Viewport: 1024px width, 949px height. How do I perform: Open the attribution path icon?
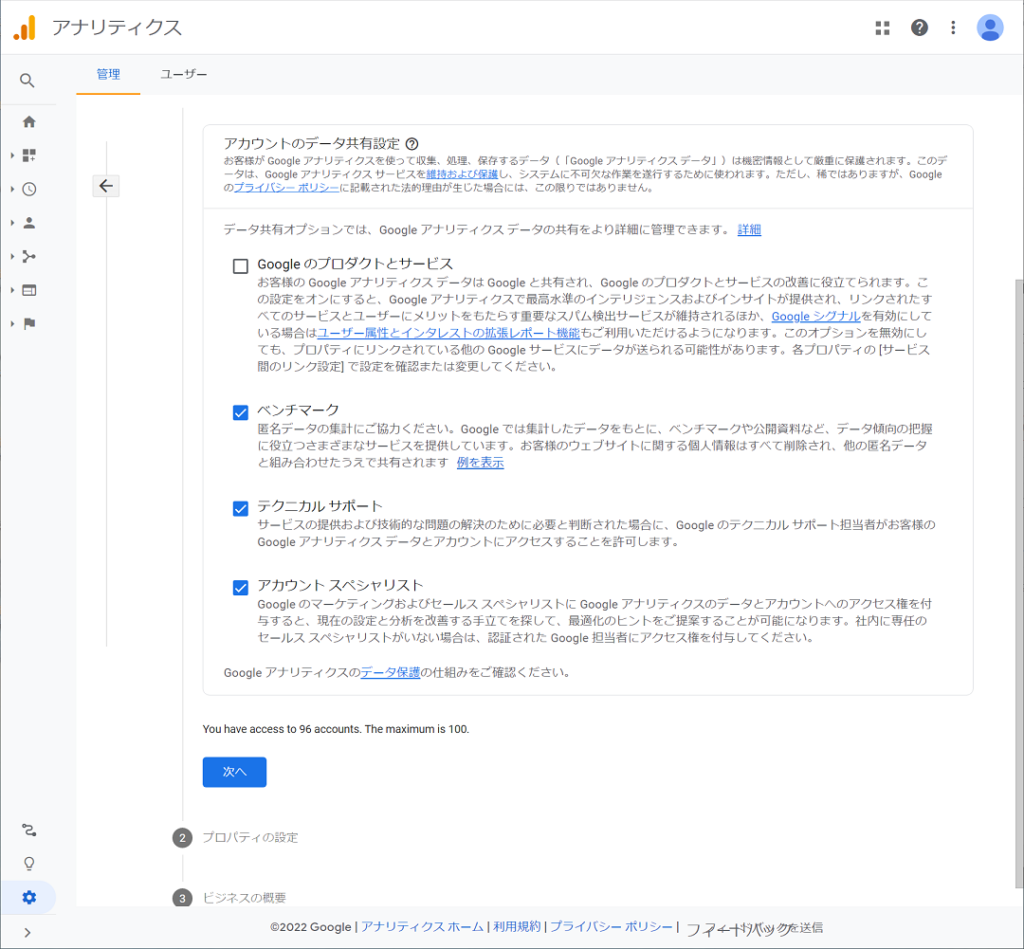tap(29, 829)
